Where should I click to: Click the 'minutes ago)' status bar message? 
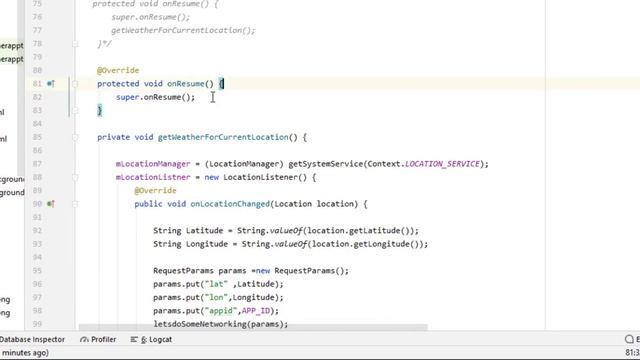(25, 352)
